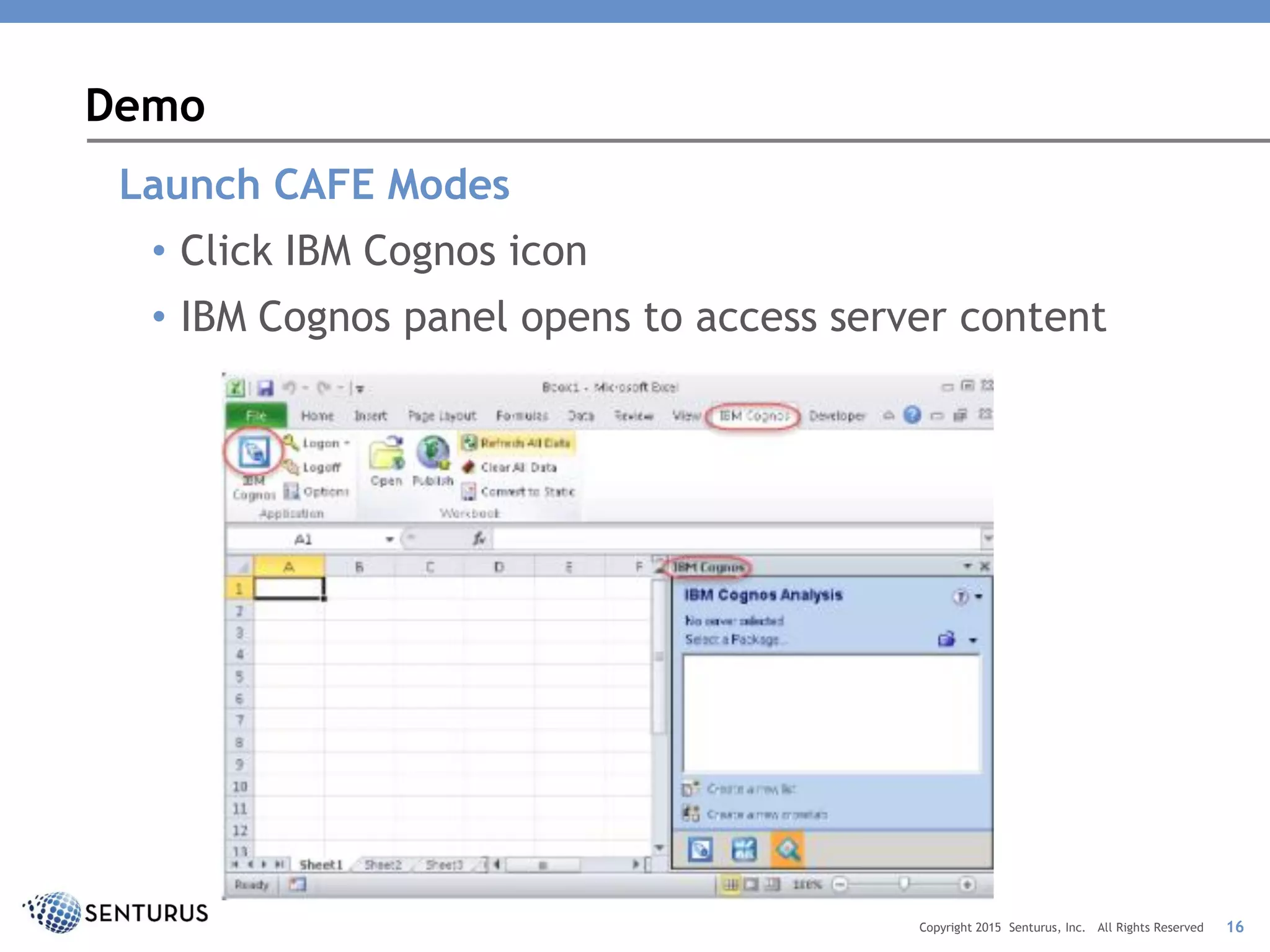Select row 5 header
The height and width of the screenshot is (952, 1270).
click(x=239, y=676)
